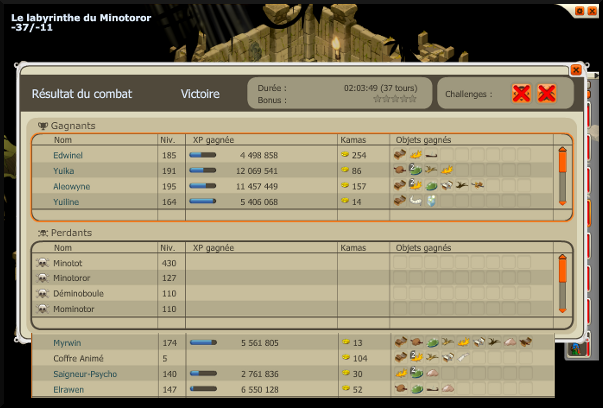Click Minotot's level value 430
Screen dimensions: 603x408
point(169,263)
